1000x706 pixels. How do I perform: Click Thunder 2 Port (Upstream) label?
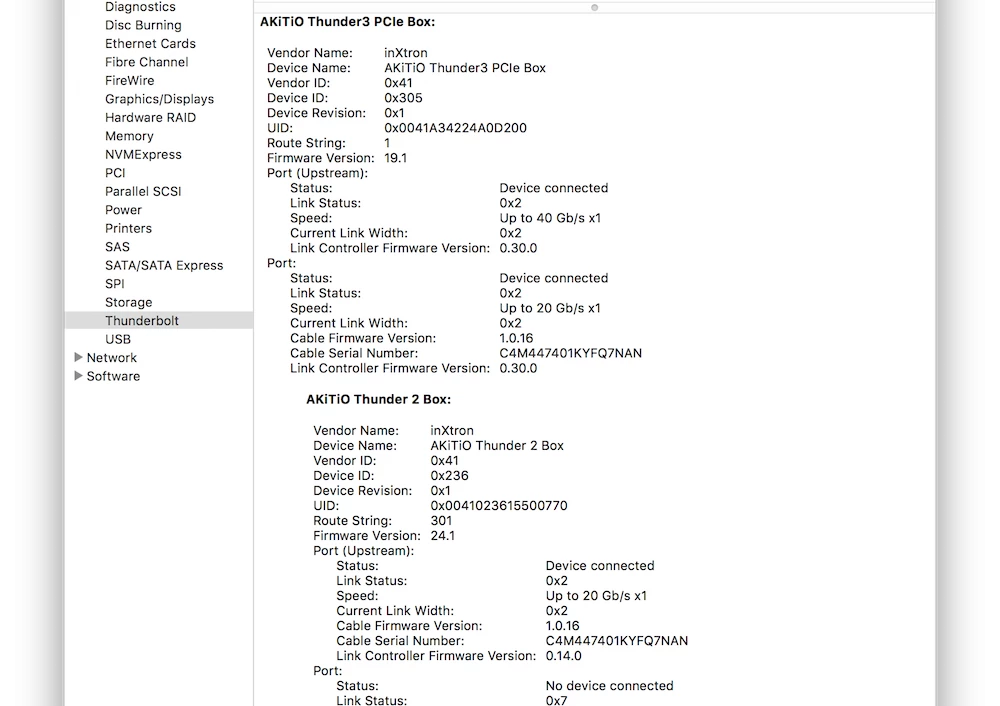[x=364, y=550]
